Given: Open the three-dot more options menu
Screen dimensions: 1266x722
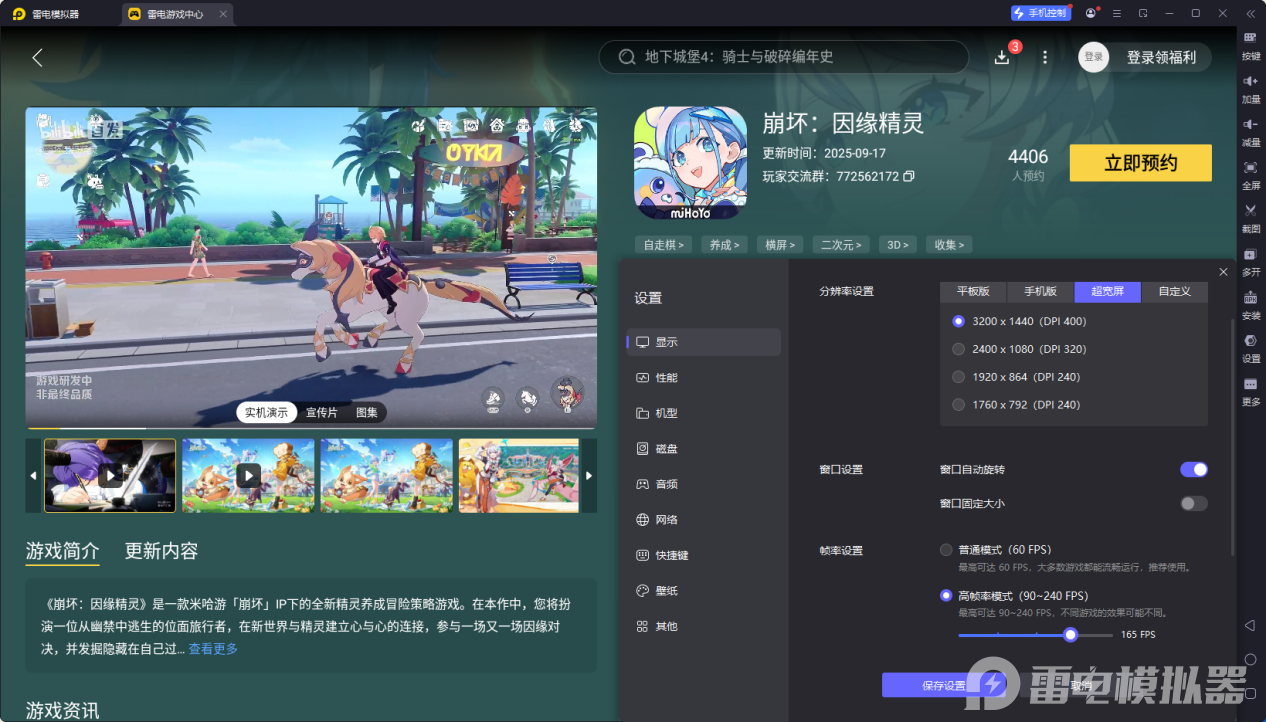Looking at the screenshot, I should (x=1044, y=57).
